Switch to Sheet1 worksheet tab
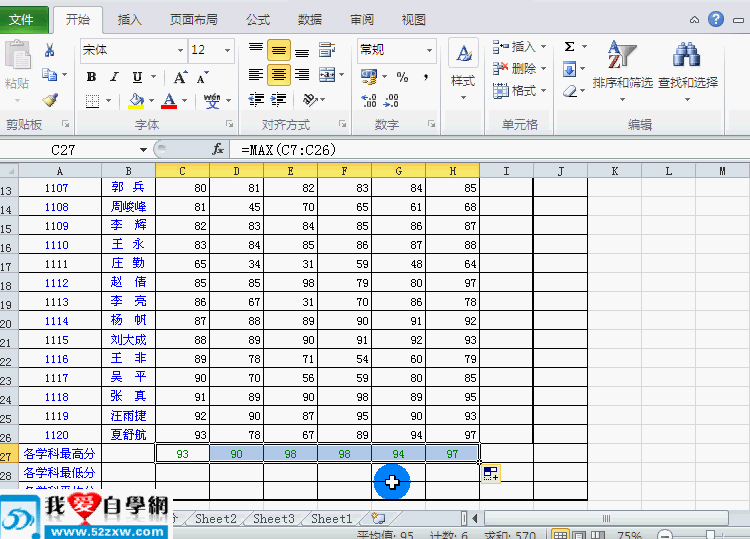This screenshot has width=750, height=539. tap(331, 518)
